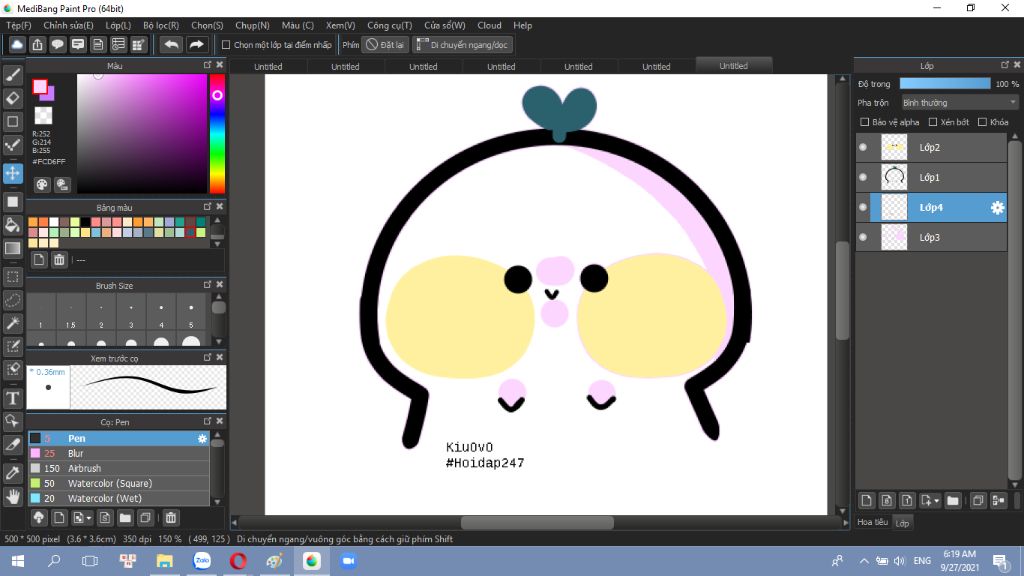Viewport: 1024px width, 576px height.
Task: Undock the Màu color panel
Action: [207, 65]
